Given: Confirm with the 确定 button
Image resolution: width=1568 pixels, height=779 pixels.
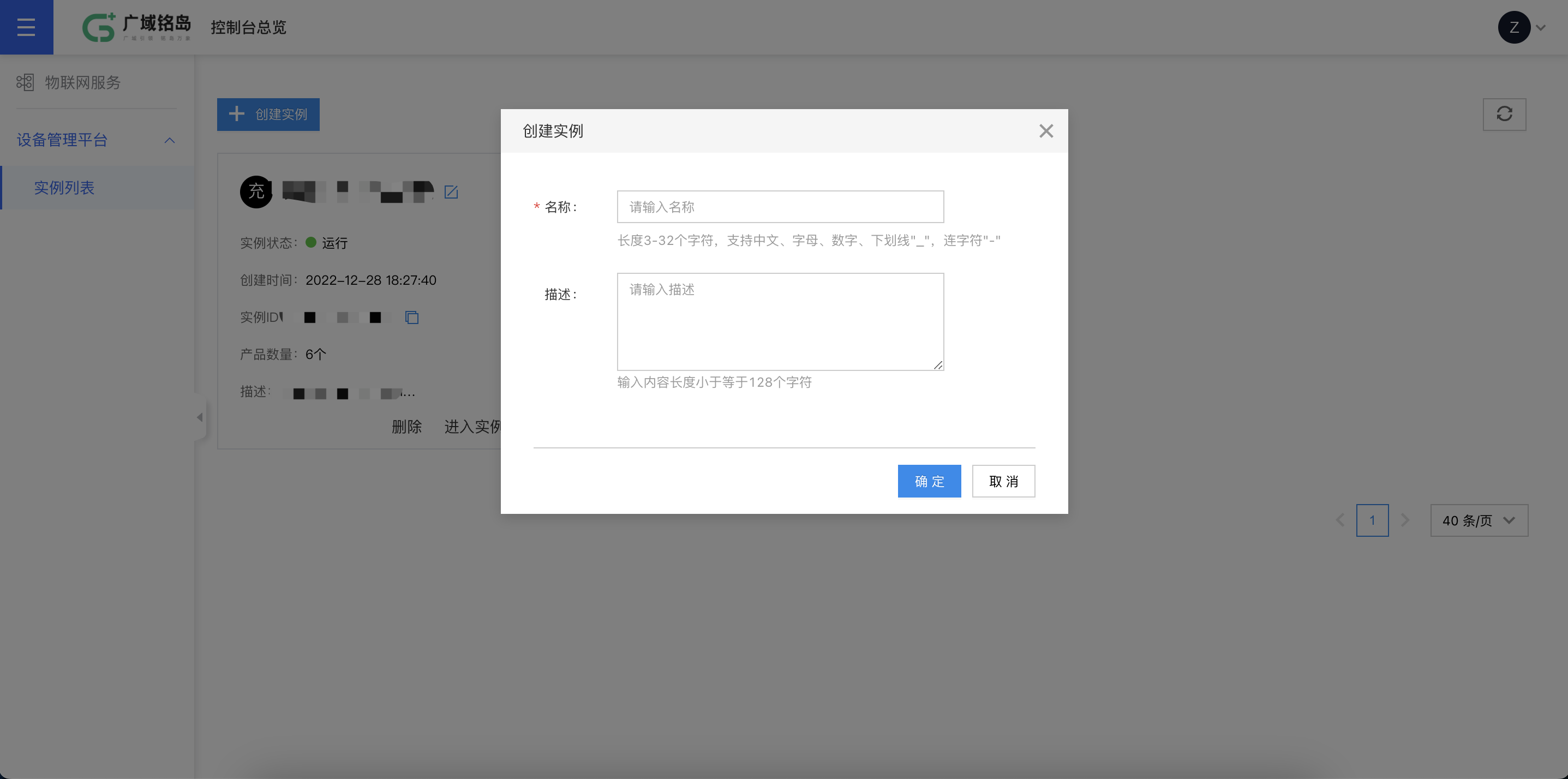Looking at the screenshot, I should tap(930, 481).
